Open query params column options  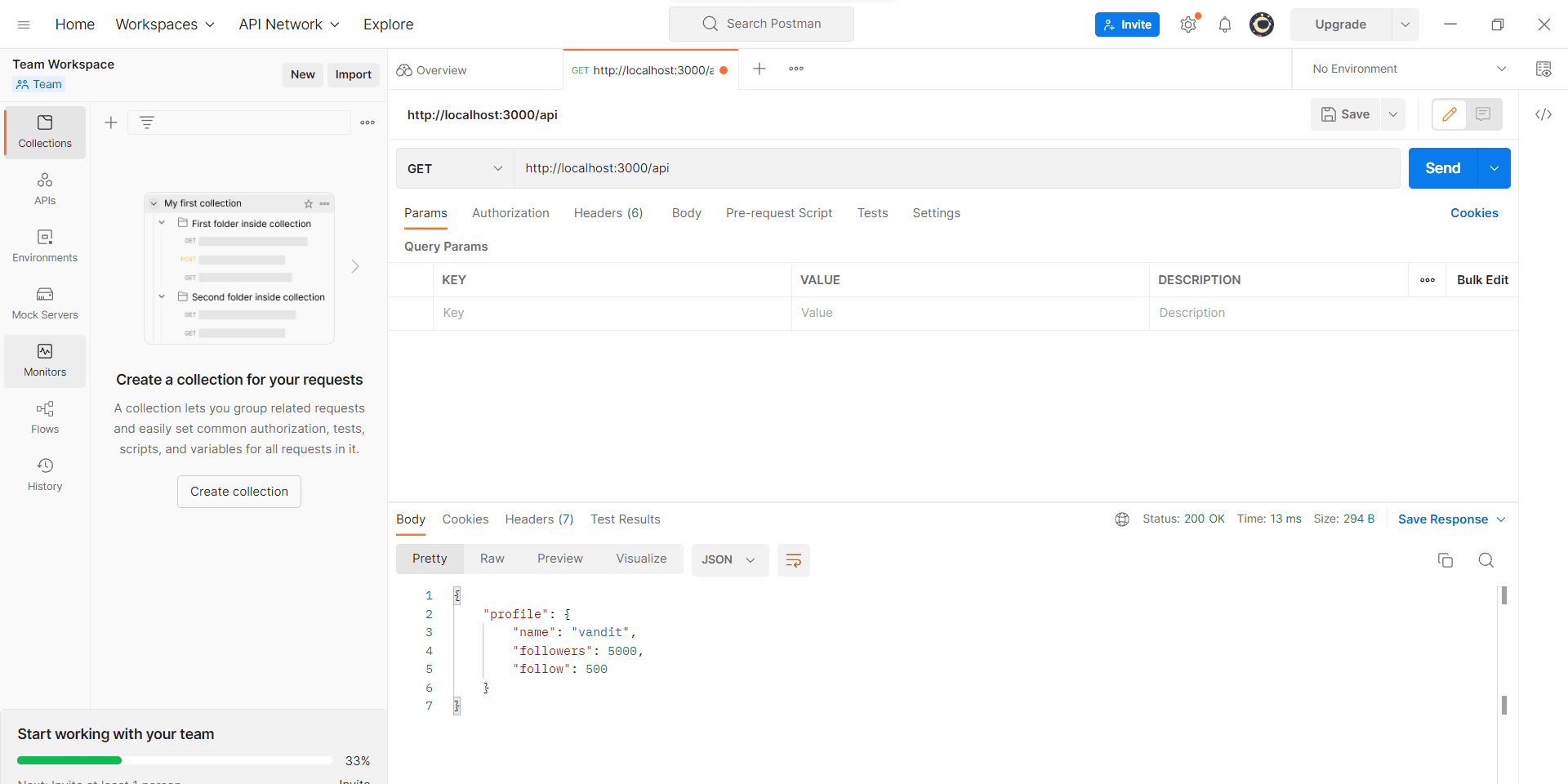click(1428, 280)
